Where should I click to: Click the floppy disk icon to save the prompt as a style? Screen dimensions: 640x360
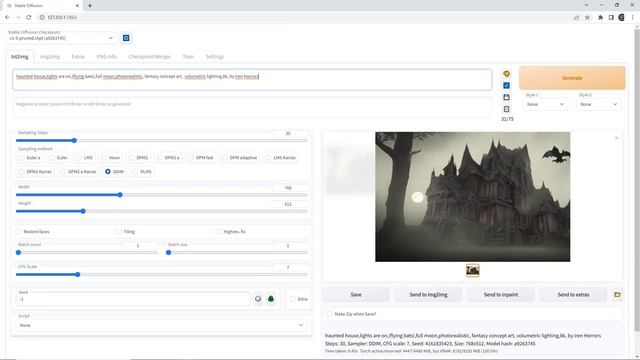click(507, 97)
